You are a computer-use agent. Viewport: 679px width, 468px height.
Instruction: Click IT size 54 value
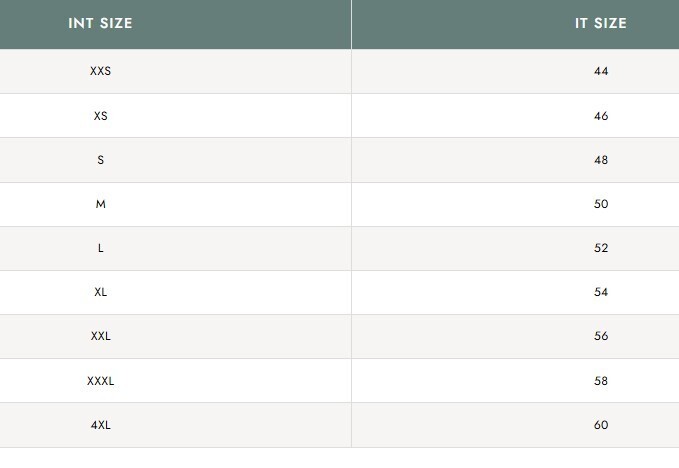point(600,292)
